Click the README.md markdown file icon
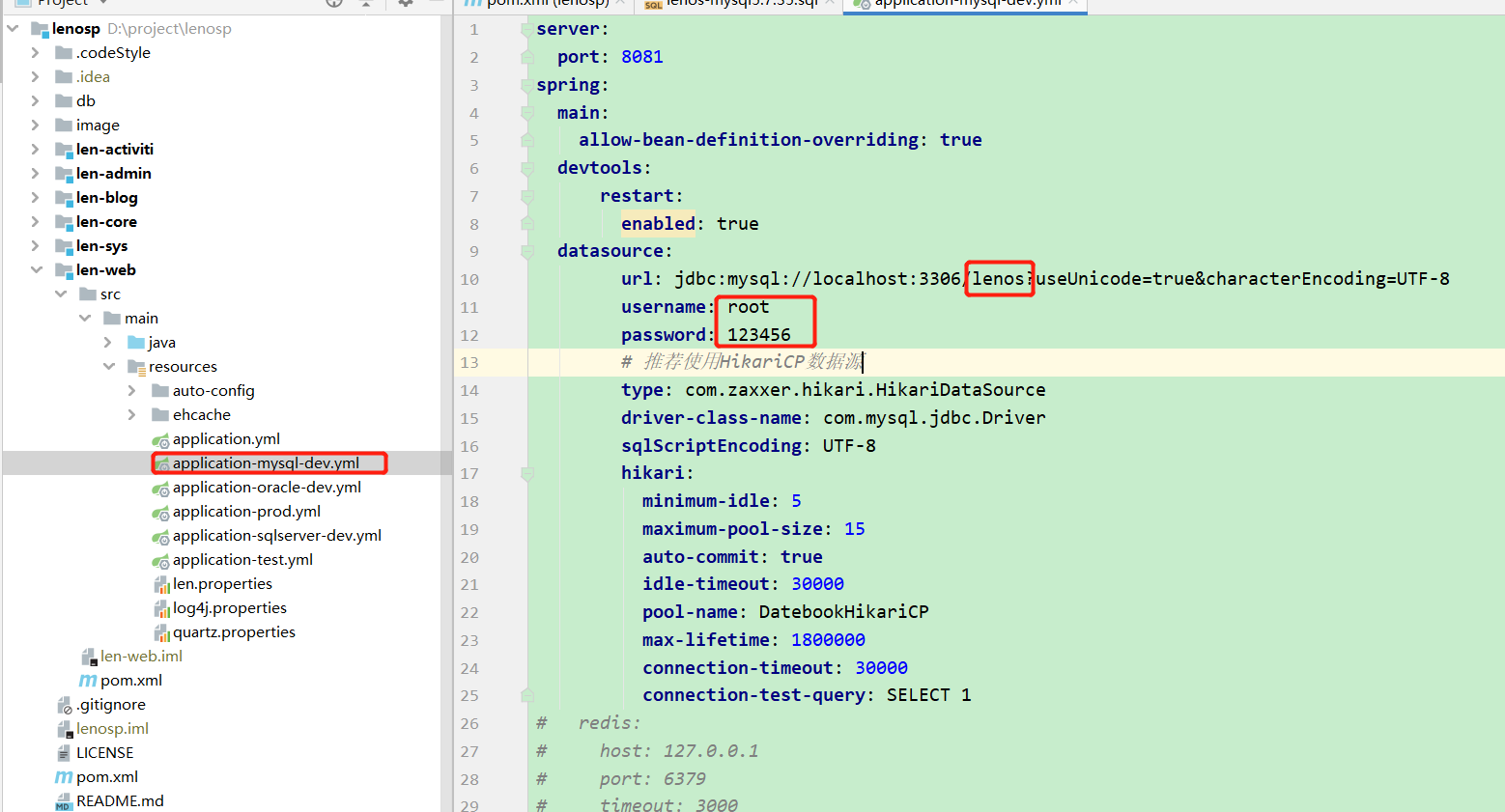Viewport: 1505px width, 812px height. pyautogui.click(x=64, y=802)
